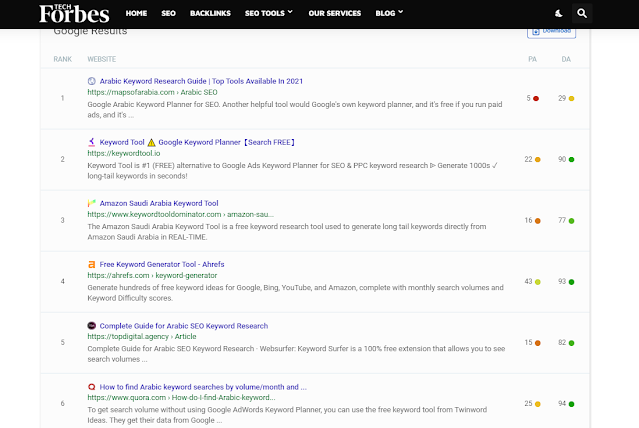
Task: Click the Ahrefs orange favicon icon
Action: [x=92, y=264]
